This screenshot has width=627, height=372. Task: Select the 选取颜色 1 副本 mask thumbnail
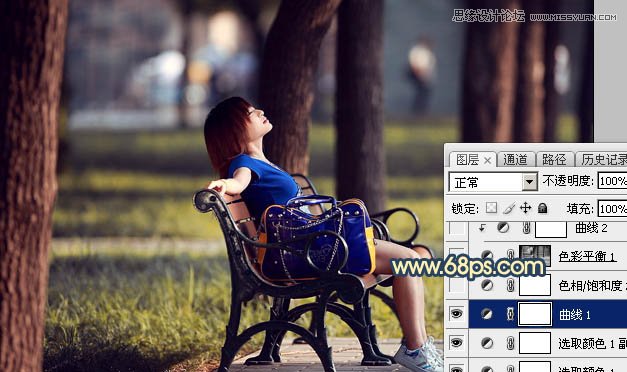(x=535, y=343)
